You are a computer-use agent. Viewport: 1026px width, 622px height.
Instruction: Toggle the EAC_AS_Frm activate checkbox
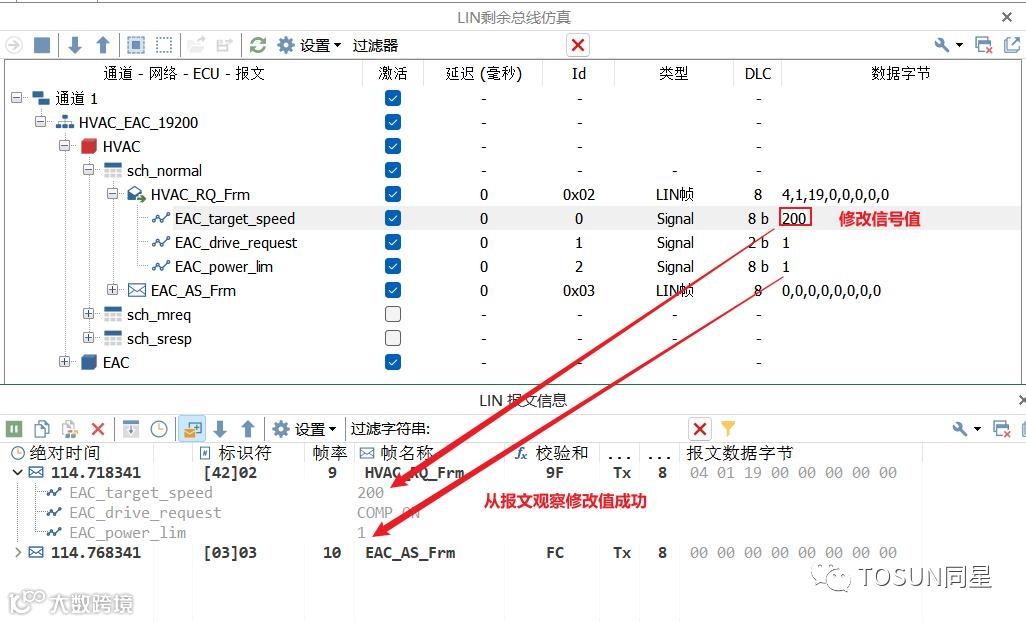(x=393, y=290)
